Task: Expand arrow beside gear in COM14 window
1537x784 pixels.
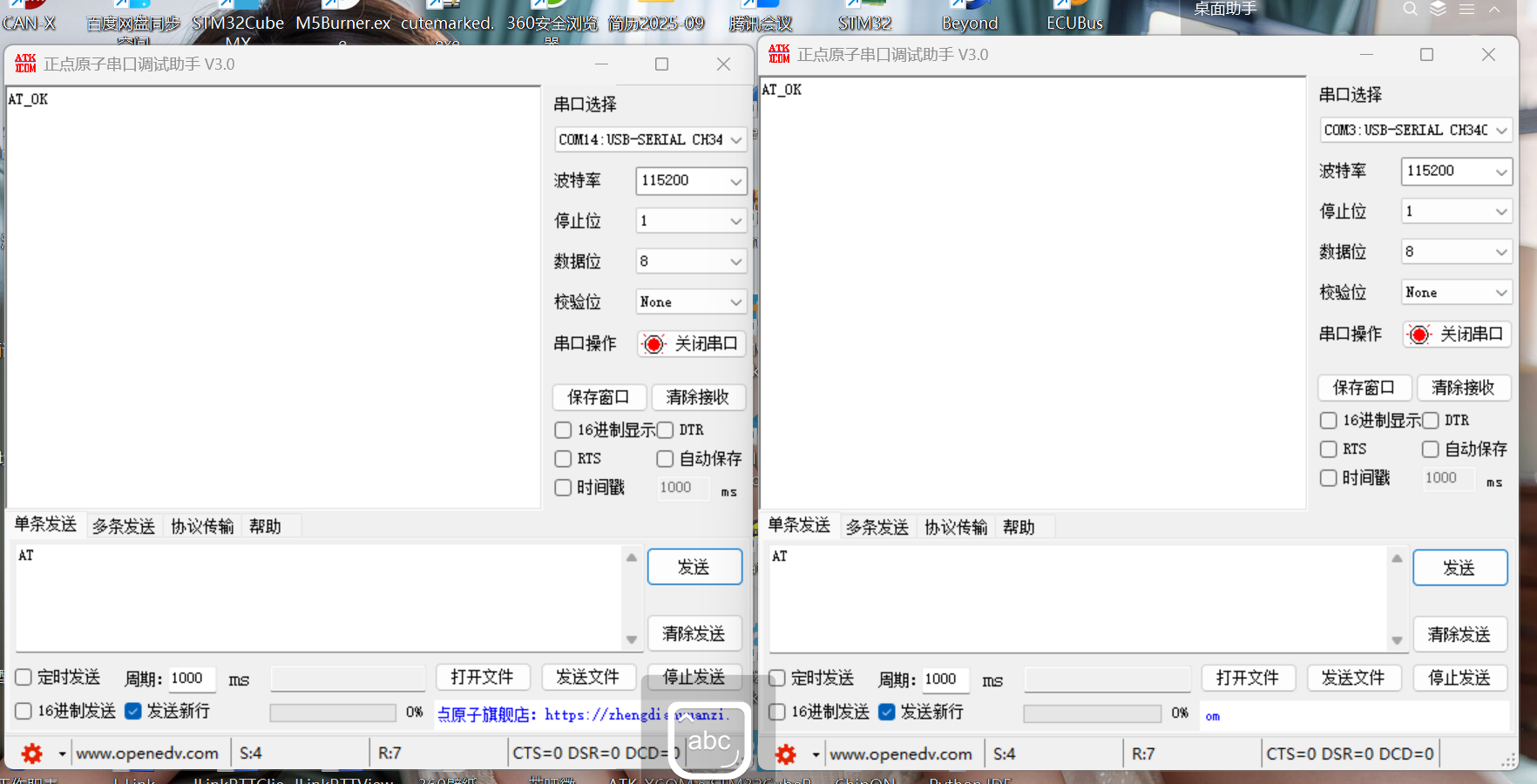Action: point(62,754)
